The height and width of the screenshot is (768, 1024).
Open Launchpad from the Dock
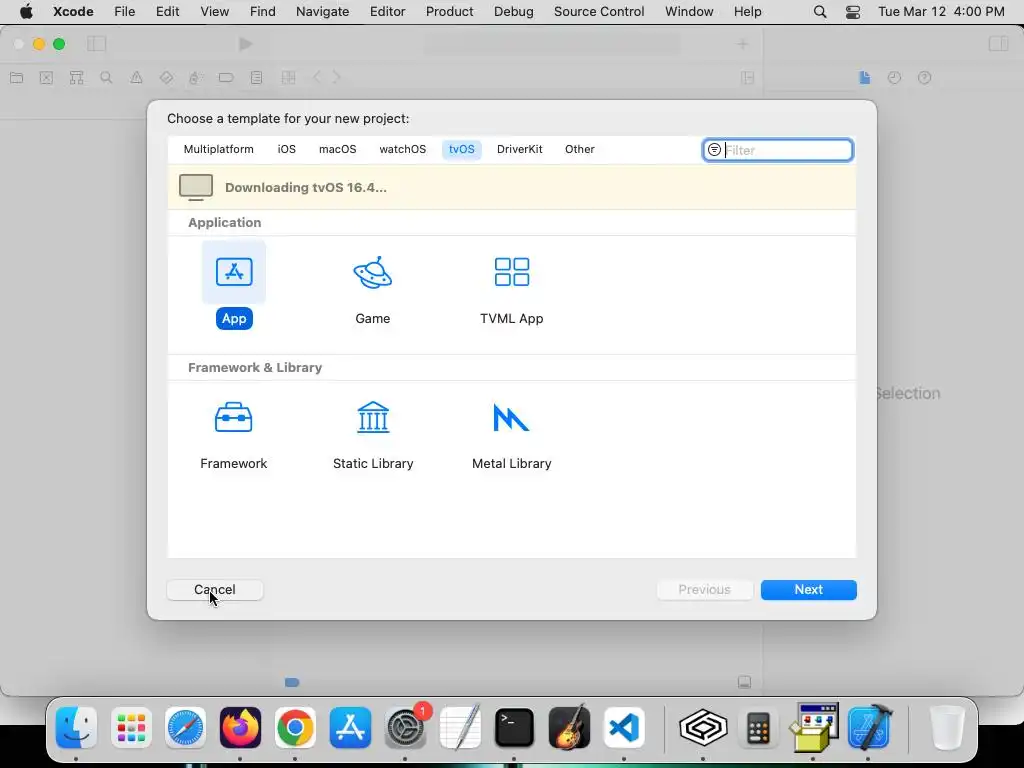(131, 728)
